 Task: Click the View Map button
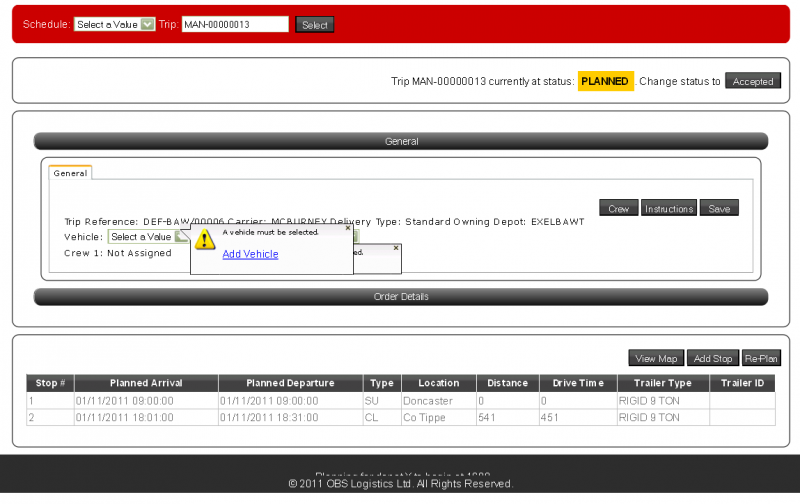pyautogui.click(x=656, y=358)
